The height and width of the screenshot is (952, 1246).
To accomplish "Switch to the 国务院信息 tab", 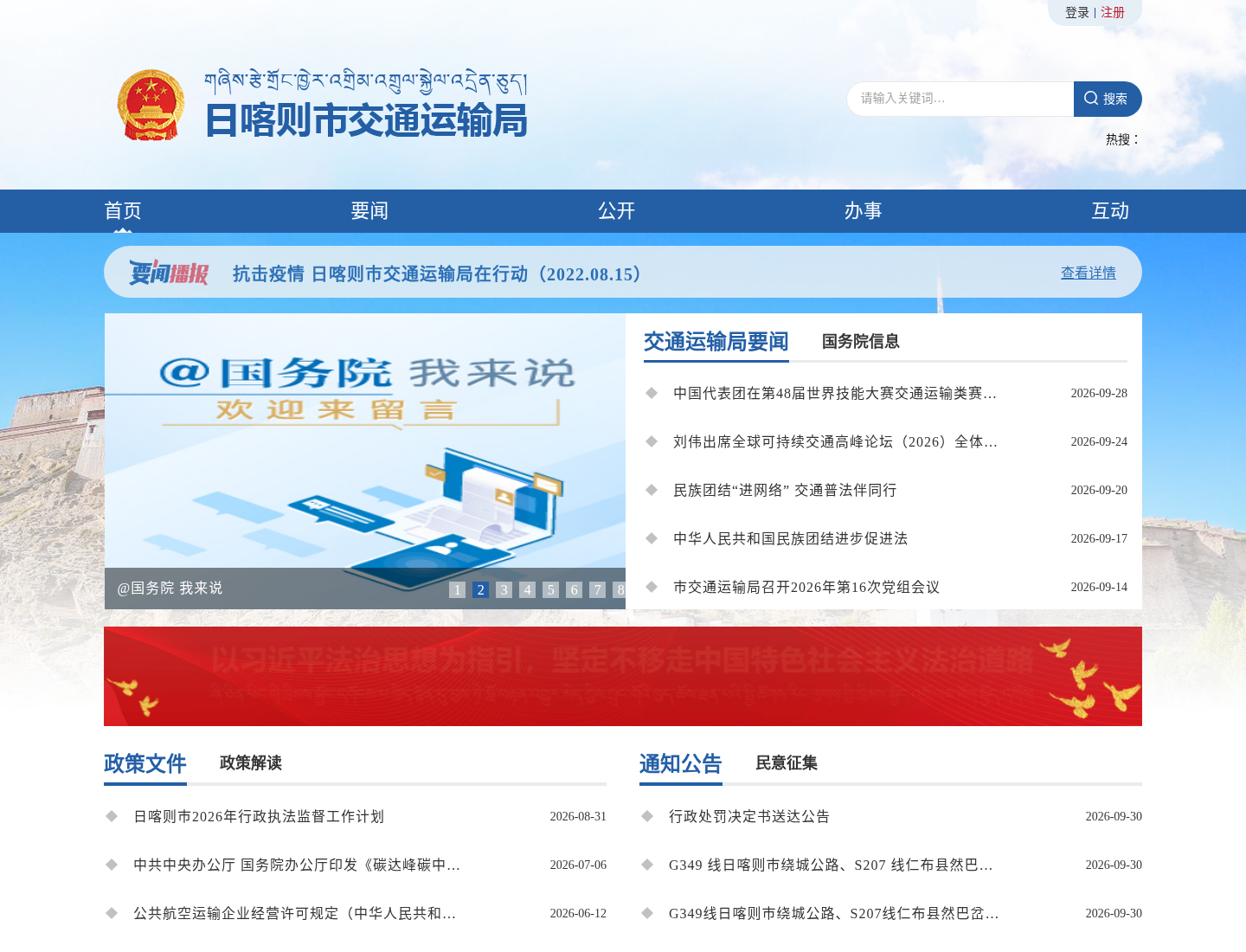I will tap(861, 342).
